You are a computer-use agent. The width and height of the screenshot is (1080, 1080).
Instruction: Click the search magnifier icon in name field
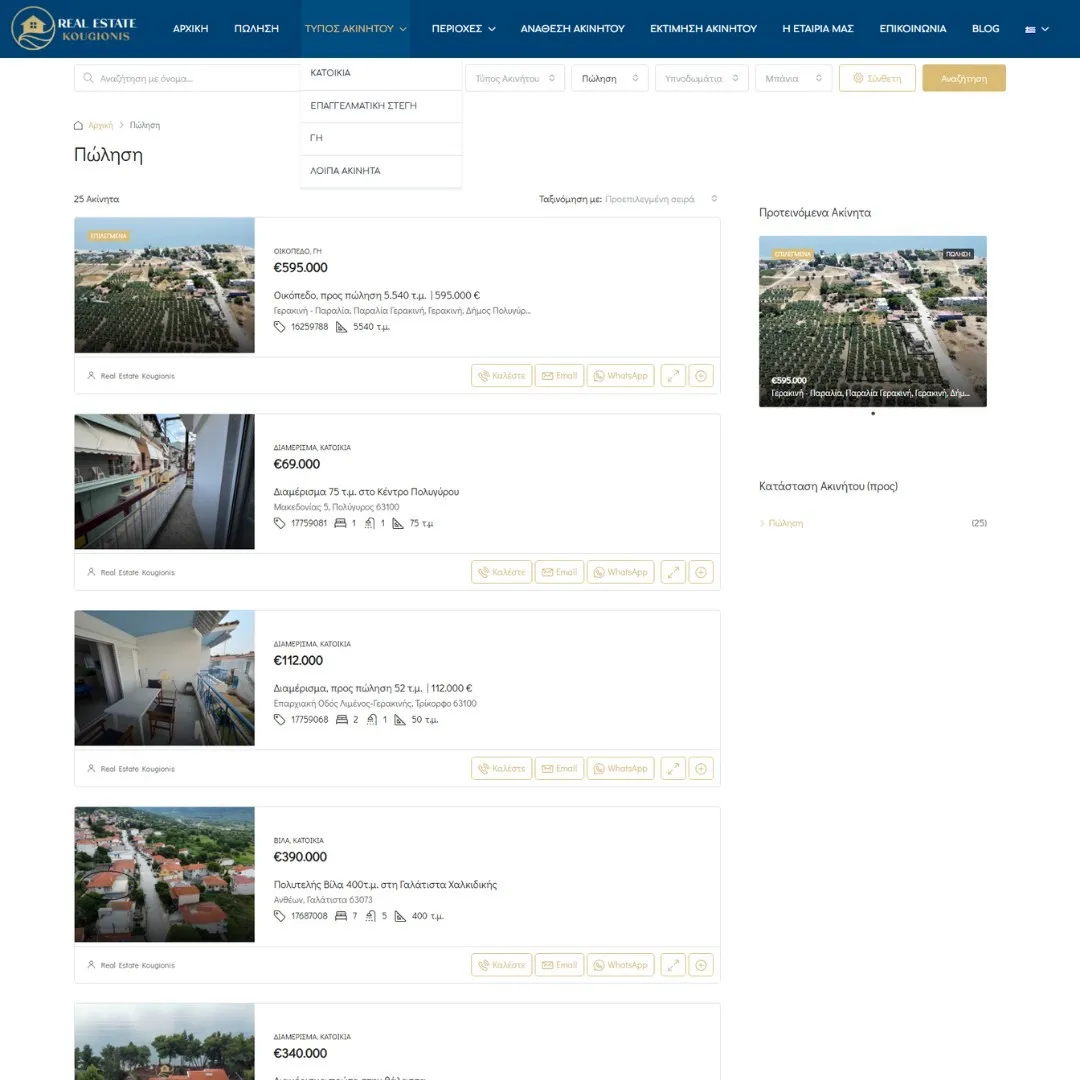(88, 78)
